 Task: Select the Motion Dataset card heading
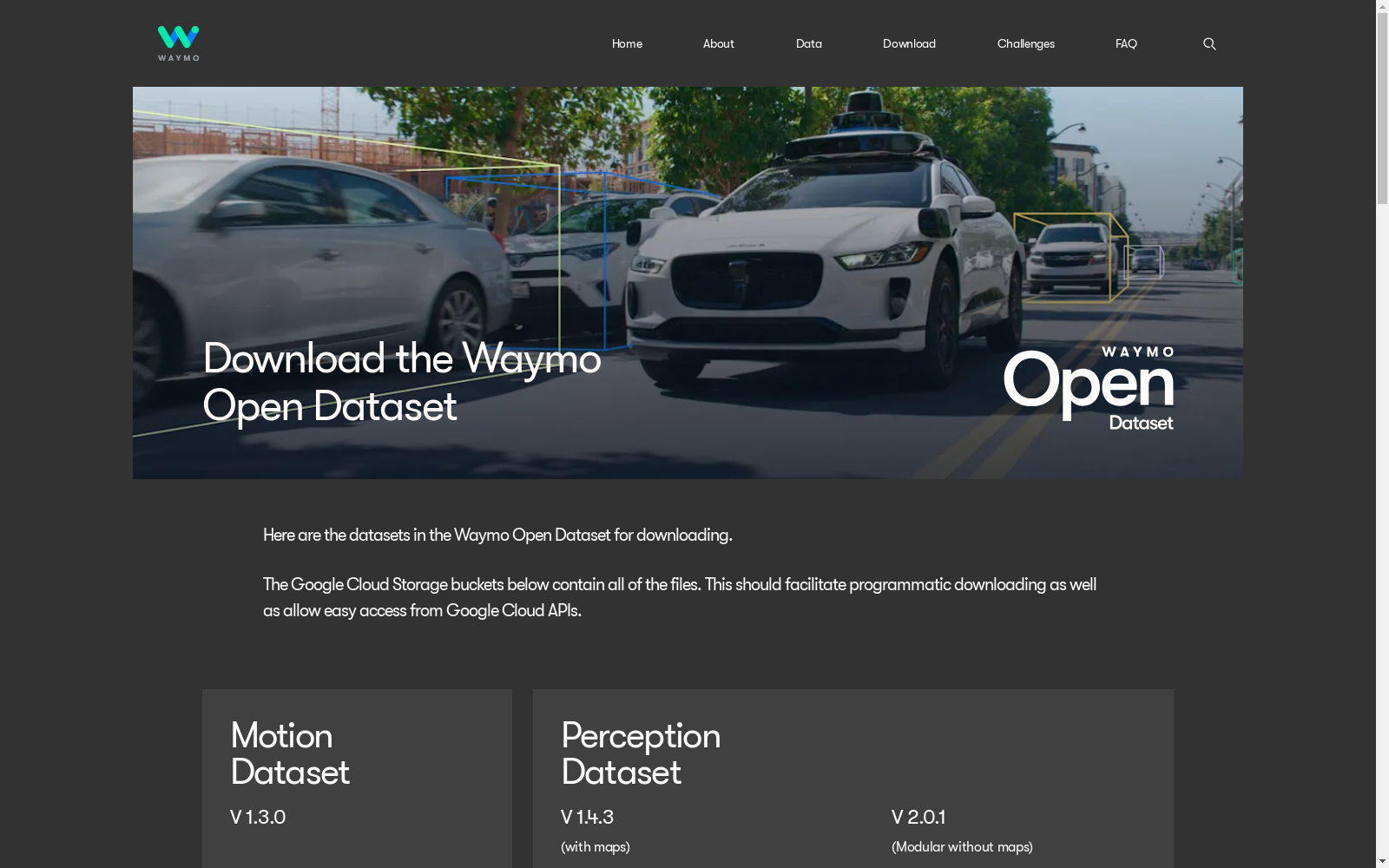pos(290,754)
